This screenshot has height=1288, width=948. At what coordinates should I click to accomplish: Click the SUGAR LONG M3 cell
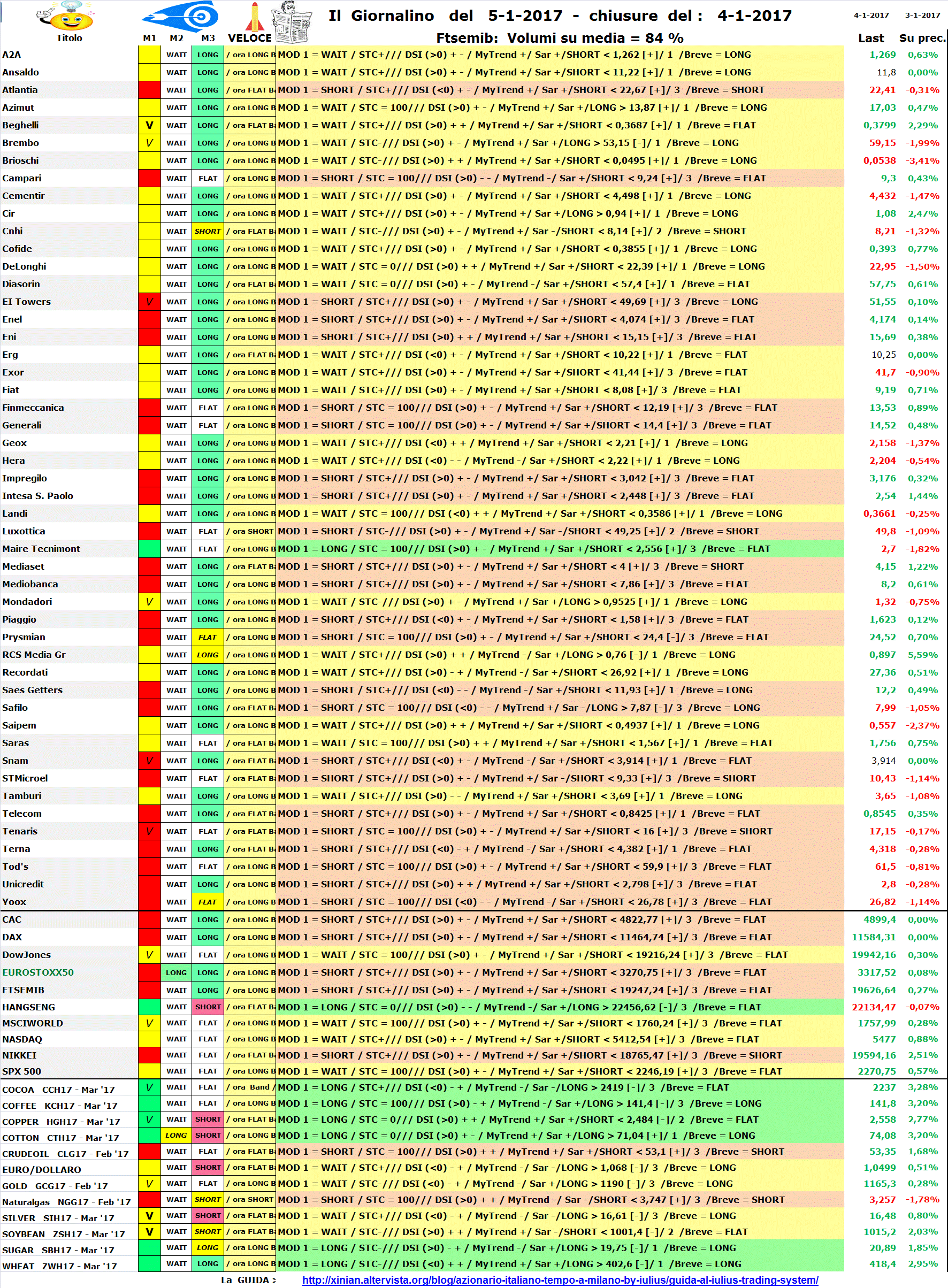click(x=208, y=1247)
